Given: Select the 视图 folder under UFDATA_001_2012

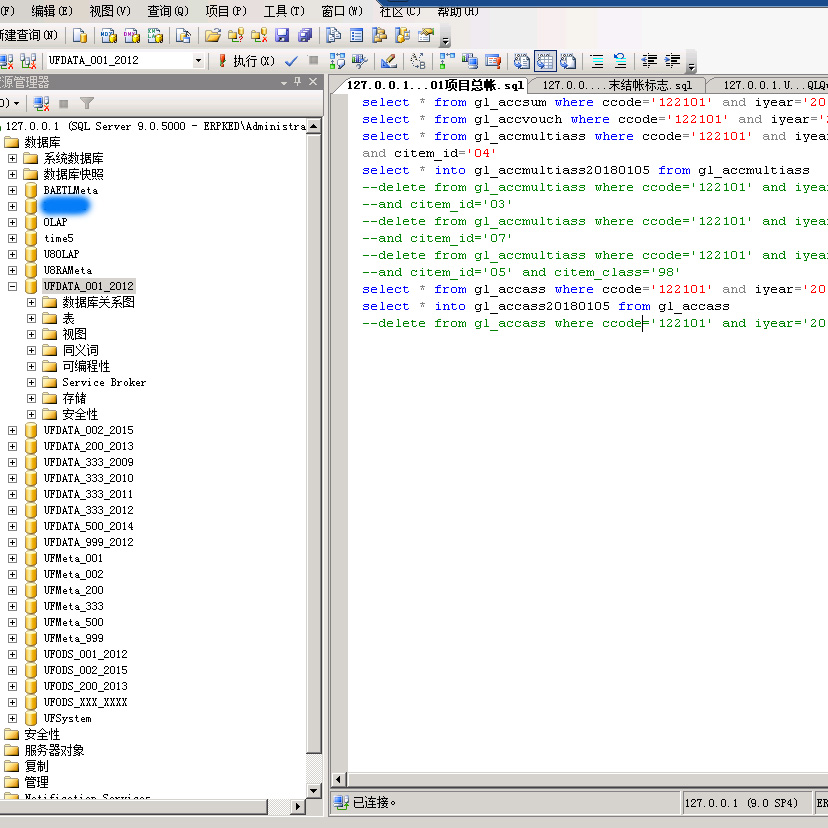Looking at the screenshot, I should click(x=74, y=334).
